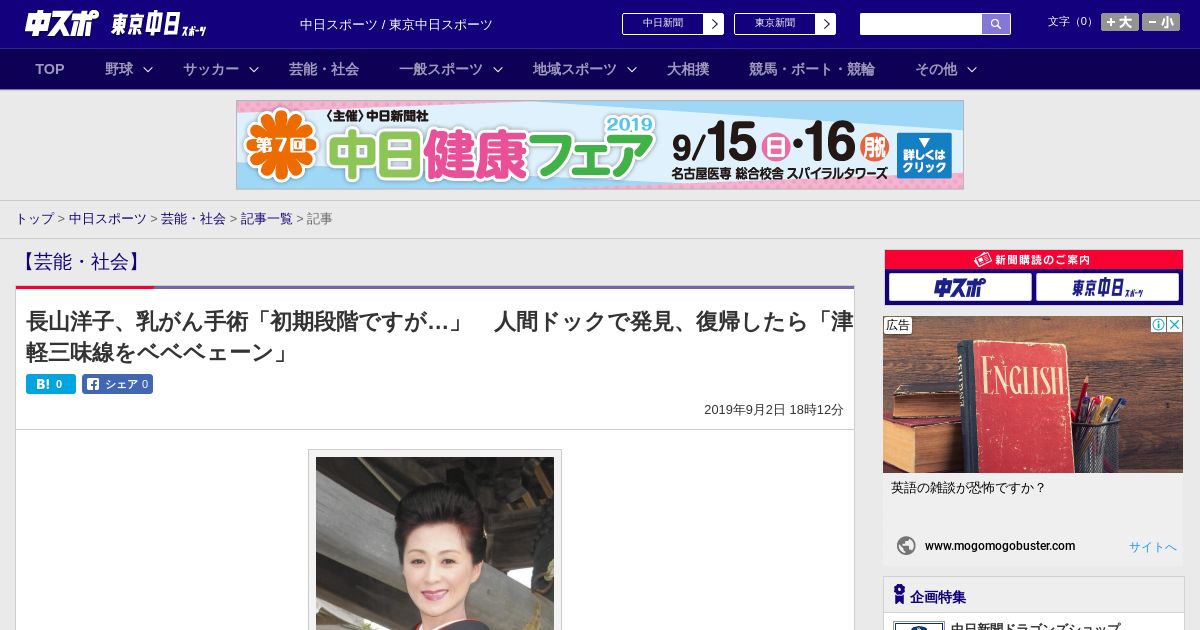Click arrow beside 東京新聞 button
Image resolution: width=1200 pixels, height=630 pixels.
coord(826,24)
